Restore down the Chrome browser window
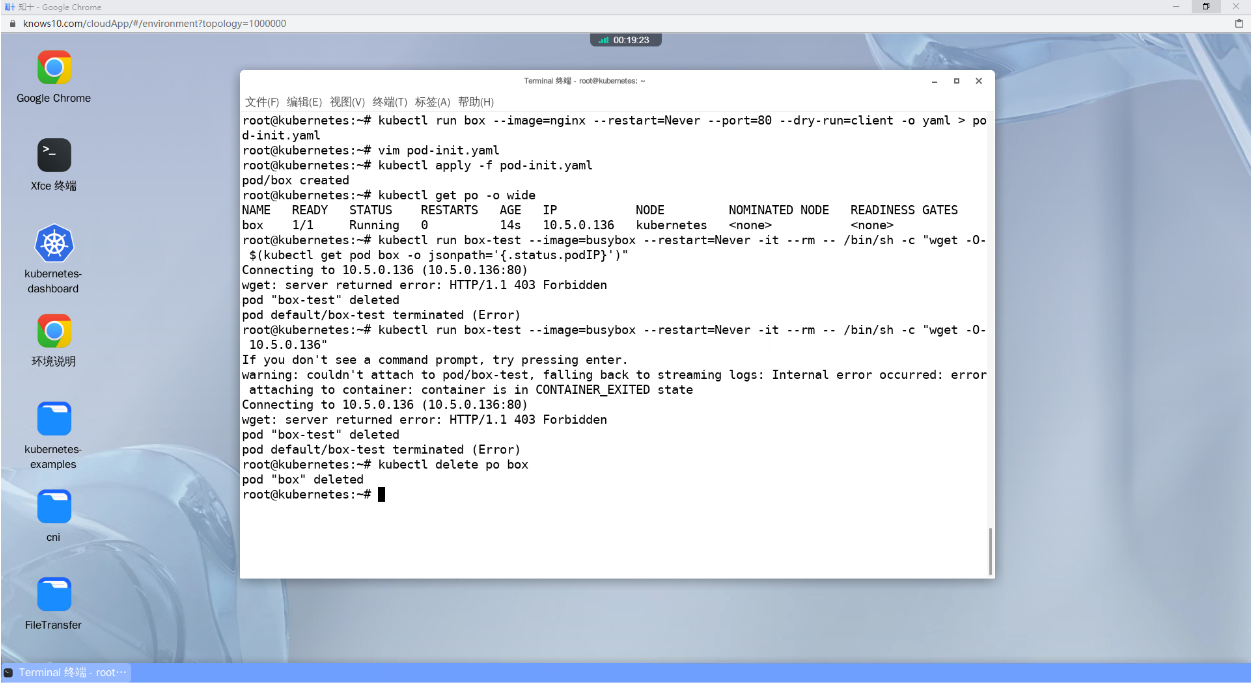 pyautogui.click(x=1206, y=7)
